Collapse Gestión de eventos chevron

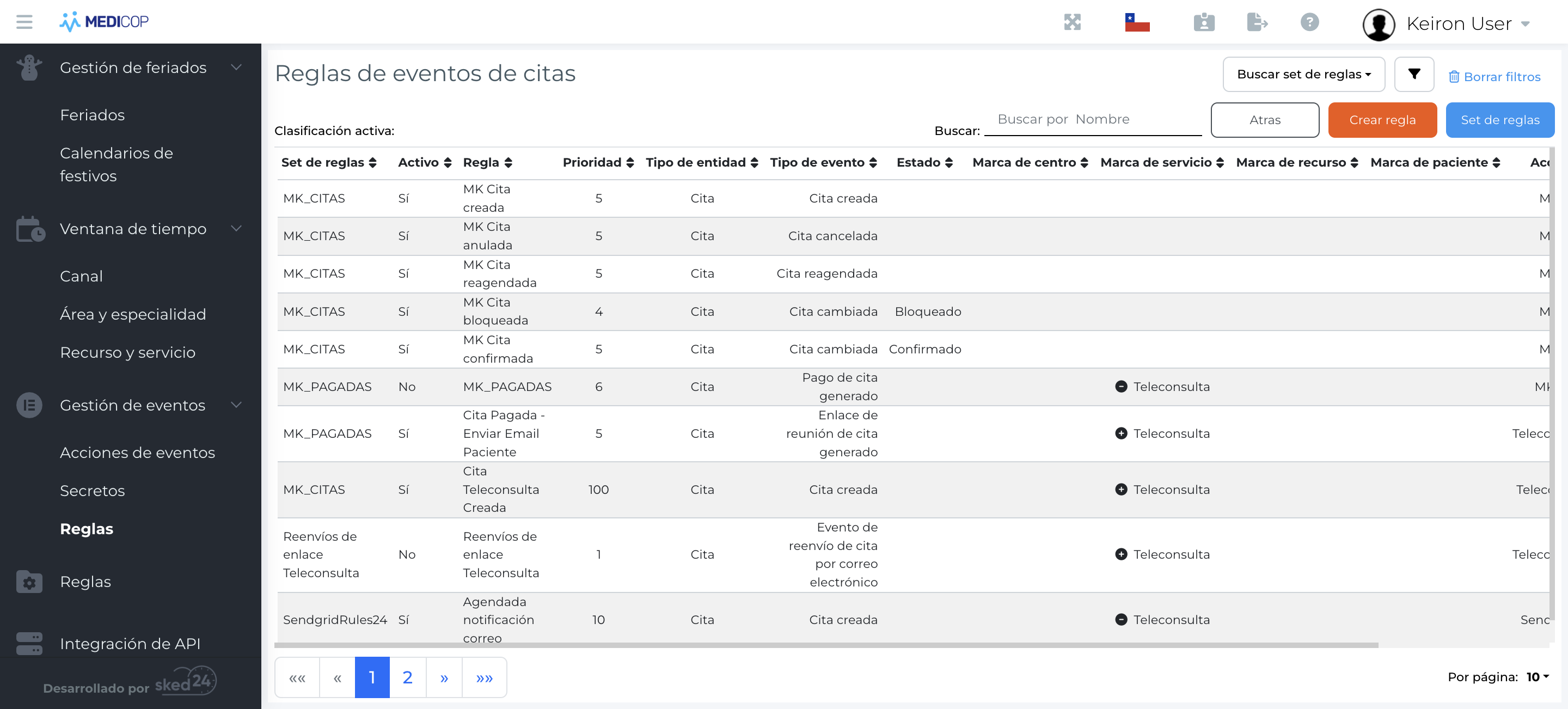click(236, 405)
